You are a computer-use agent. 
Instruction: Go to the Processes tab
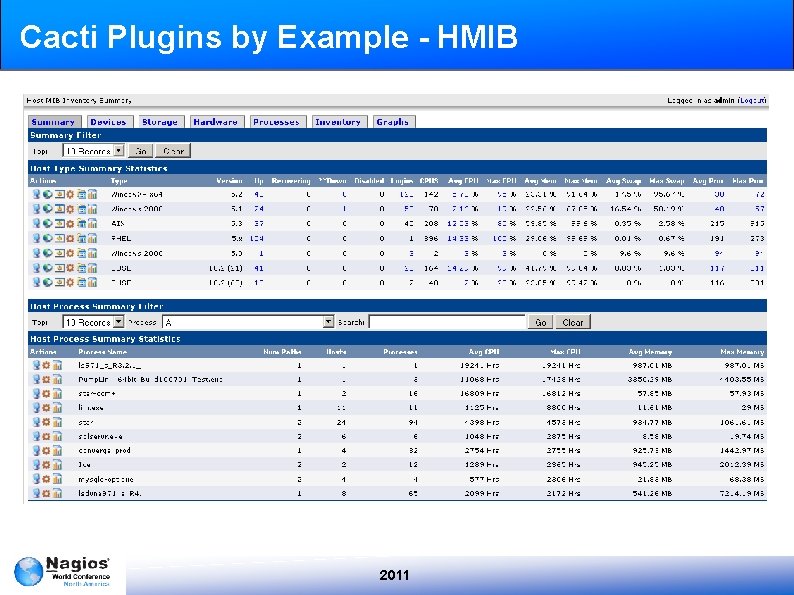(277, 122)
